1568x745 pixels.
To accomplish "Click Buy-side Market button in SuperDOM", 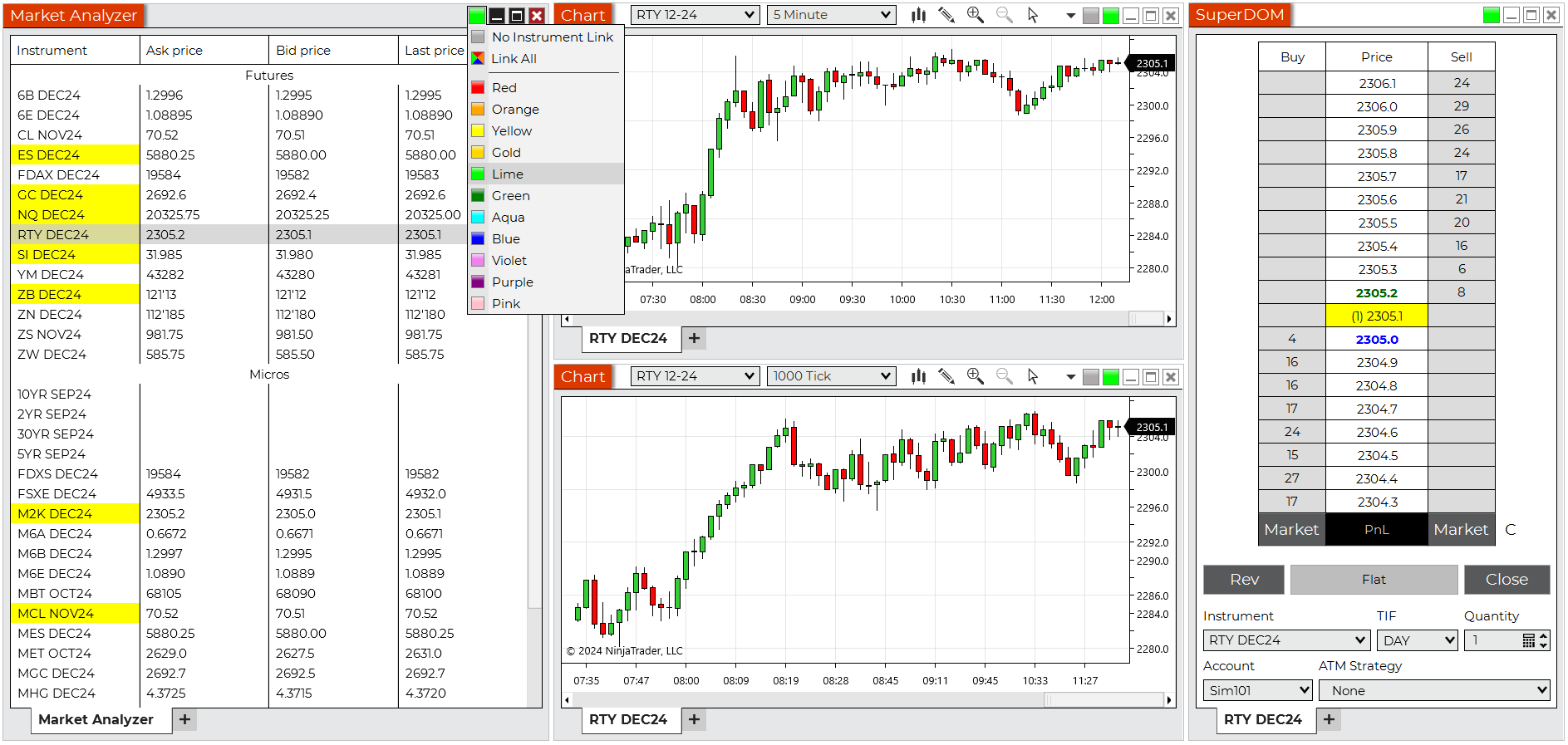I will click(1291, 530).
